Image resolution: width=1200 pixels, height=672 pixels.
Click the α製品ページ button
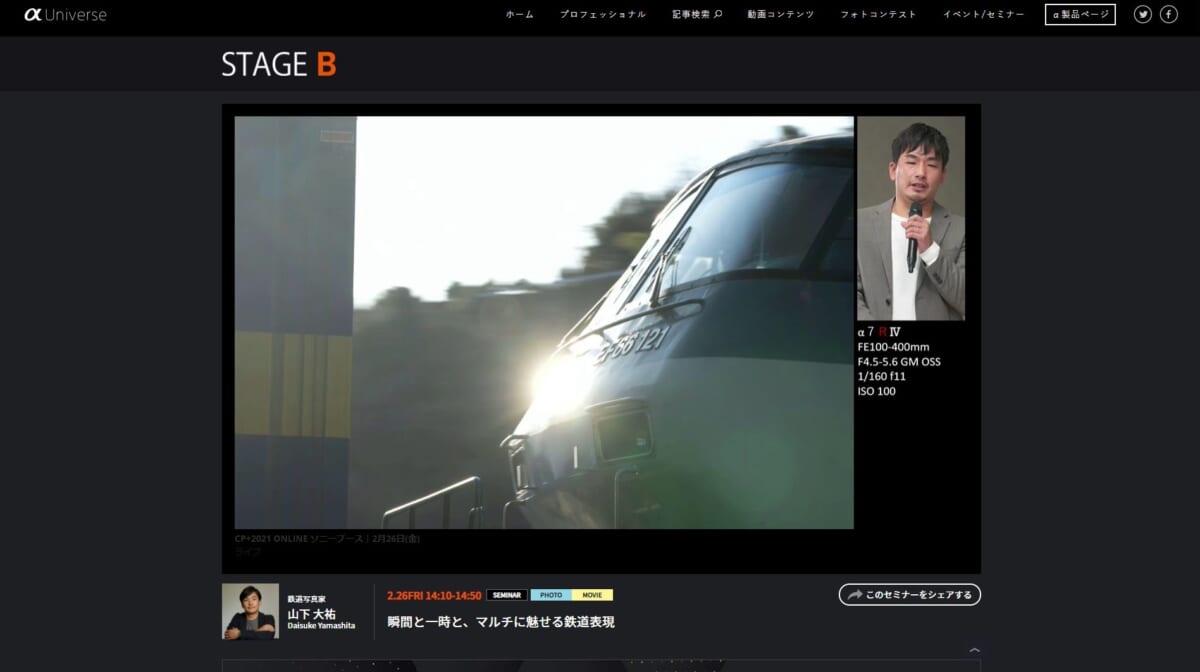1080,14
